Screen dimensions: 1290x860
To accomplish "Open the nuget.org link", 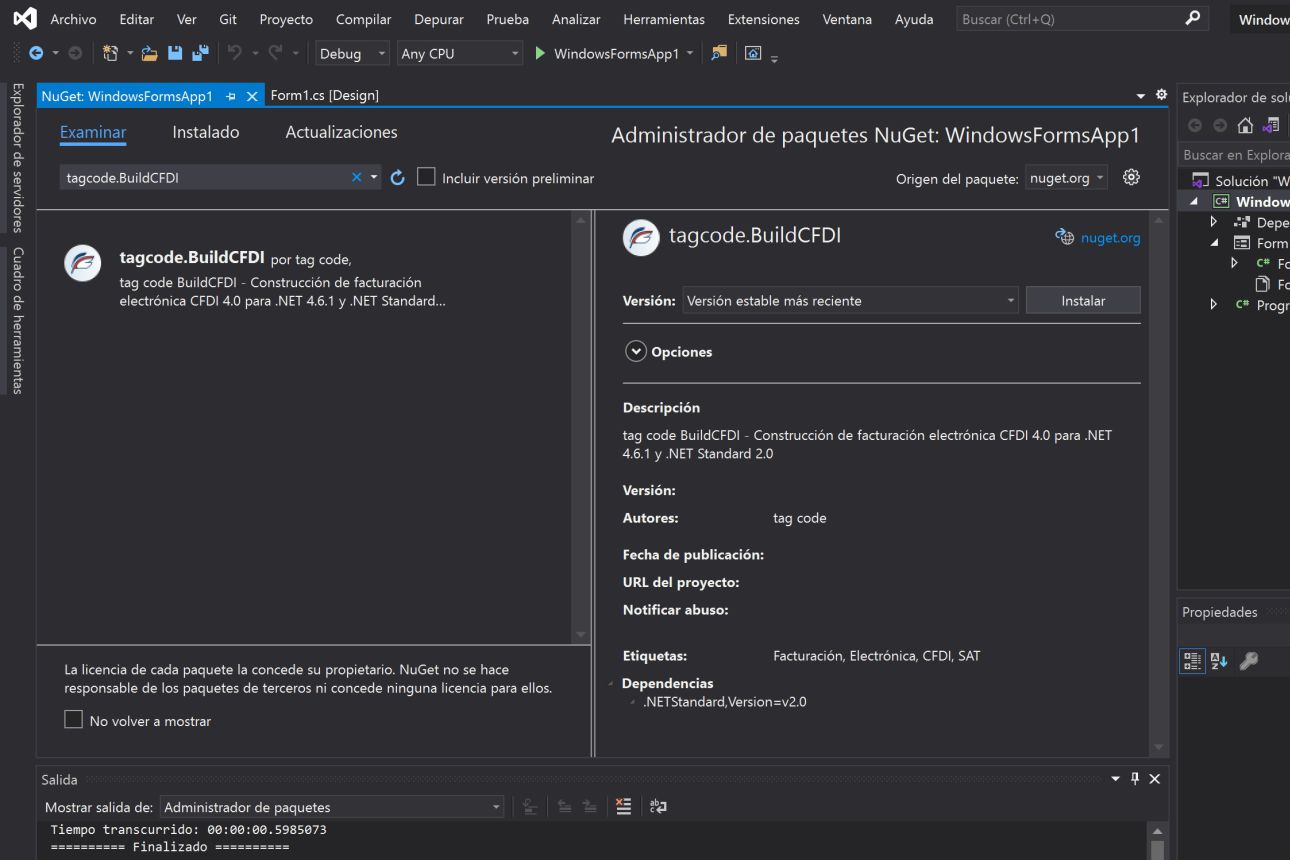I will [1110, 238].
